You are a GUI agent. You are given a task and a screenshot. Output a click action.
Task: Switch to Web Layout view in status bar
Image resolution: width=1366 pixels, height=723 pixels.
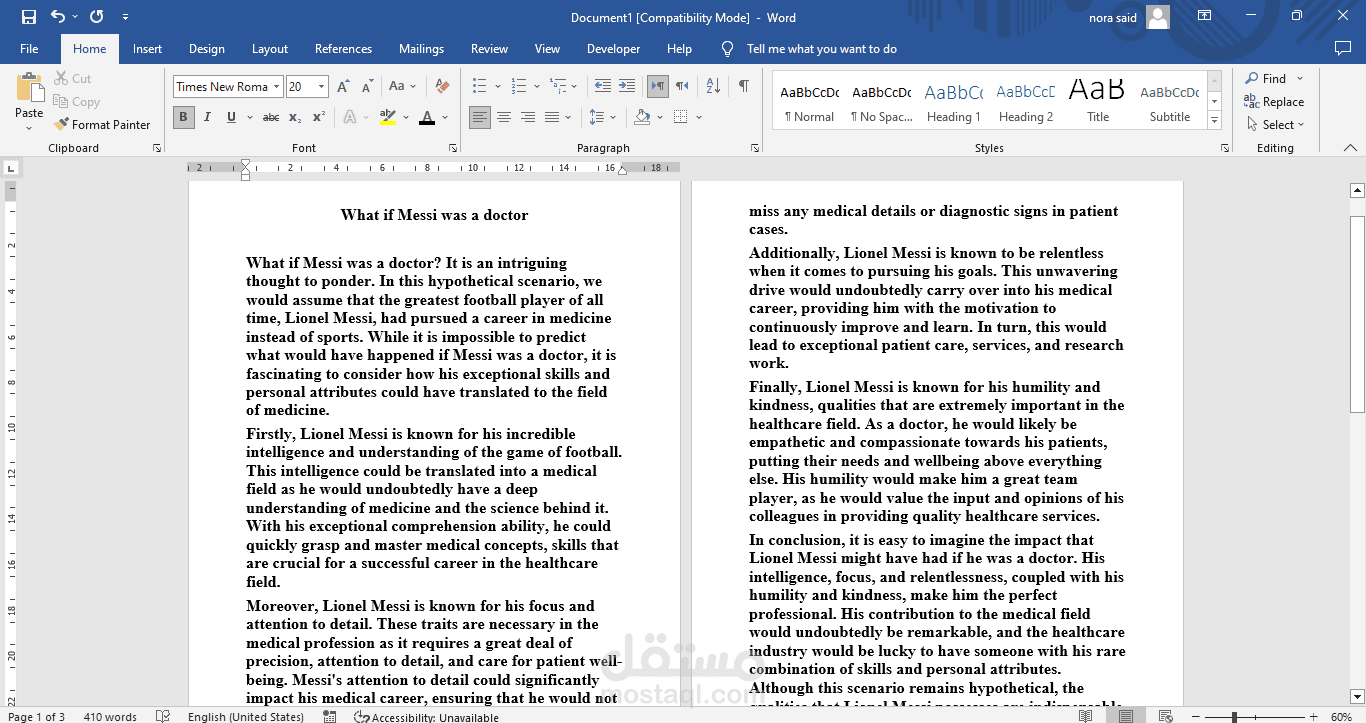coord(1168,716)
